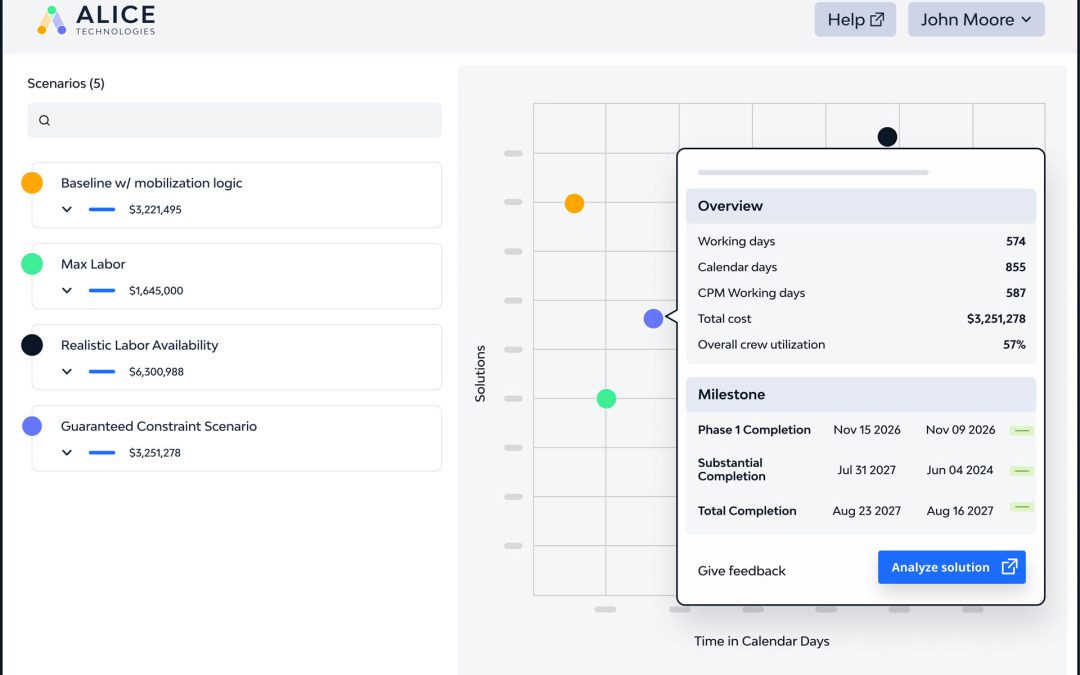
Task: Select the Realistic Labor Availability scenario
Action: point(236,357)
